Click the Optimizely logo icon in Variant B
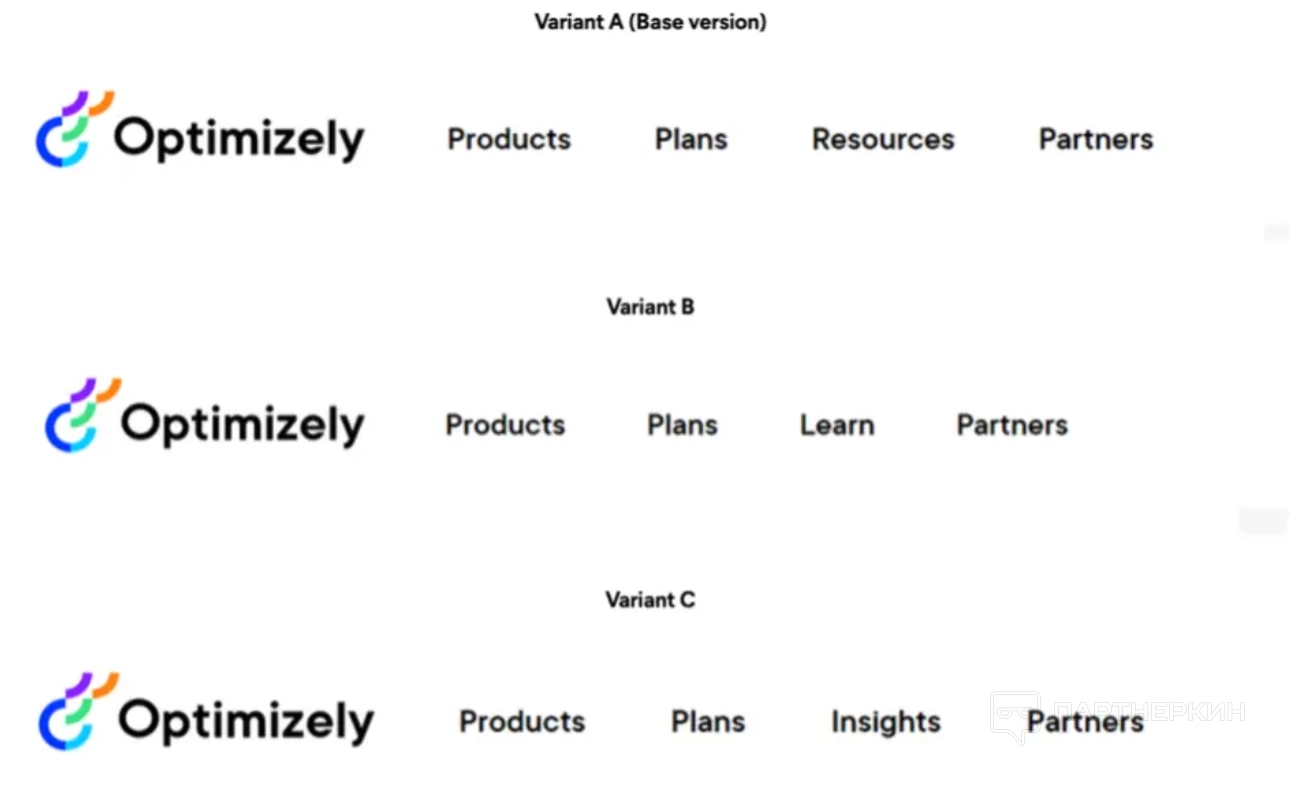The image size is (1297, 798). click(x=82, y=415)
